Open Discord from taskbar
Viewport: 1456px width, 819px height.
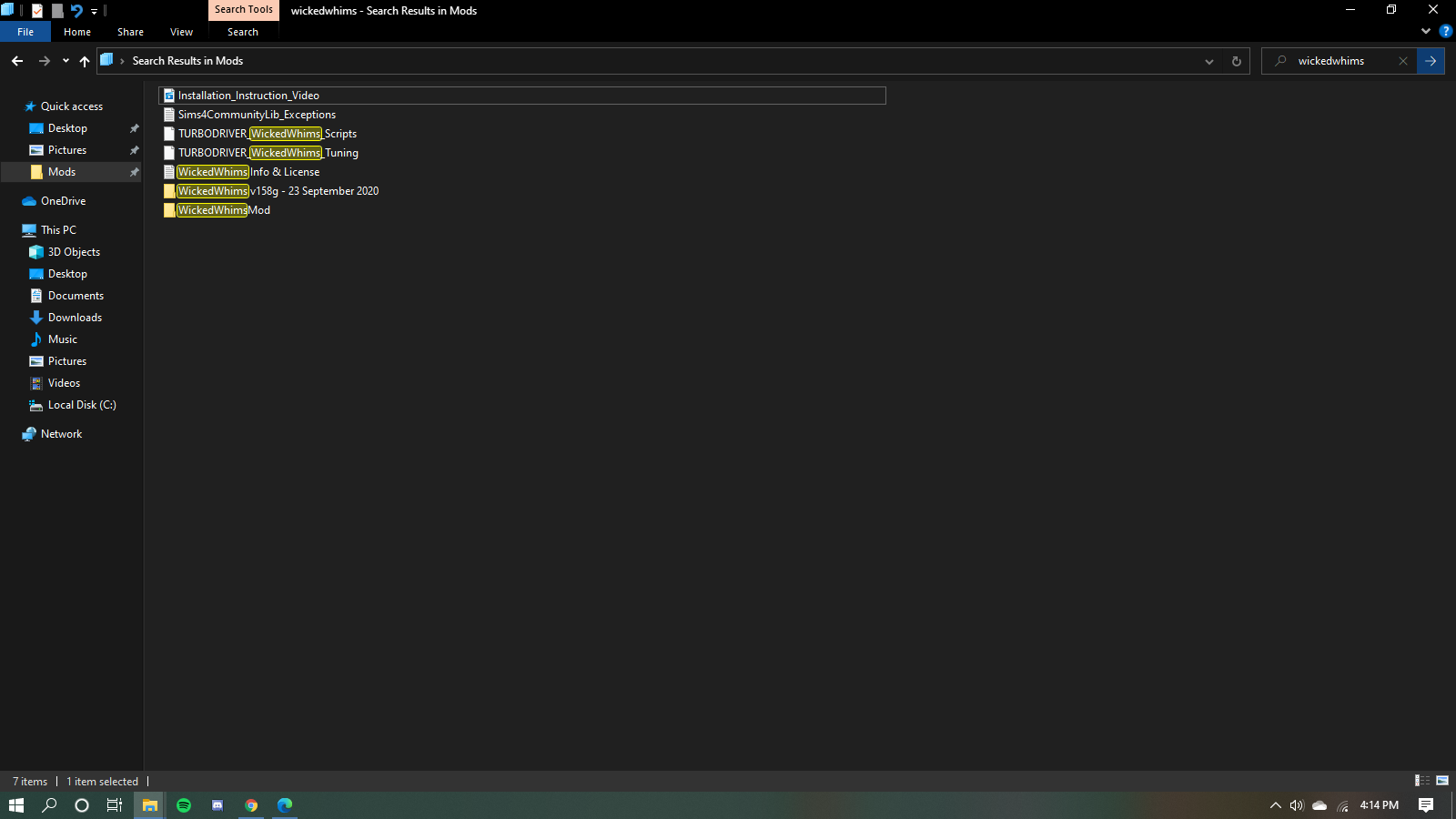217,805
